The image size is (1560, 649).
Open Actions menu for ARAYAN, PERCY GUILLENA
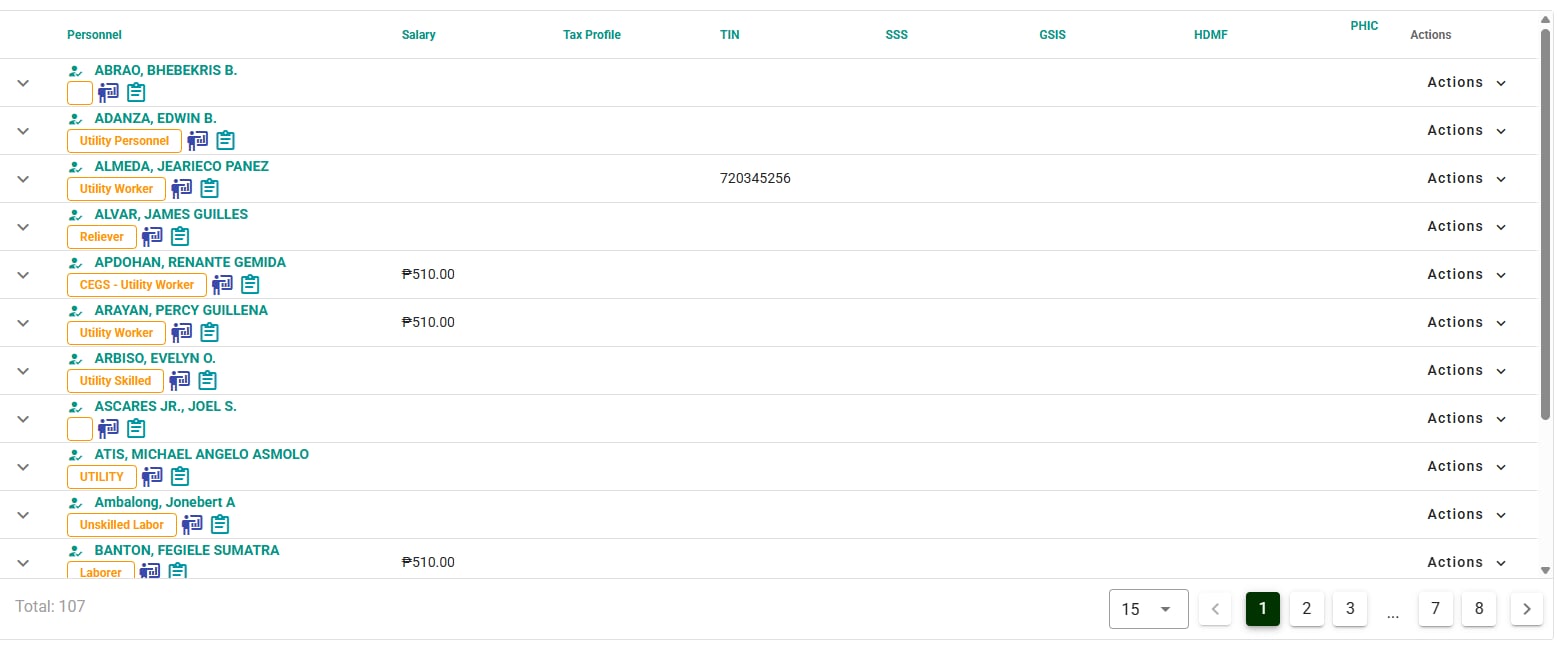(x=1466, y=323)
